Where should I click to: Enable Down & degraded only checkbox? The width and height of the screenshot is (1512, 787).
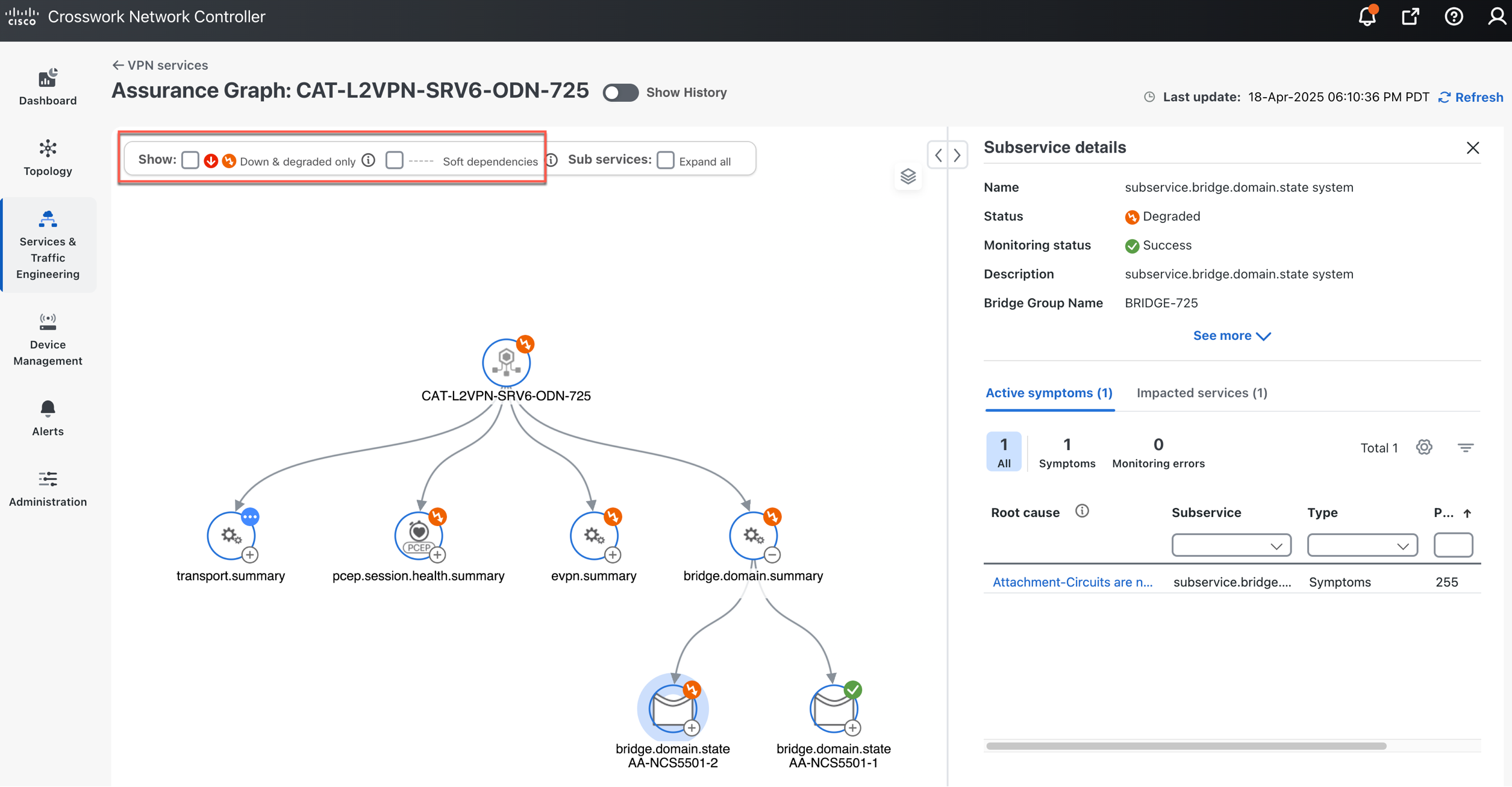tap(190, 160)
